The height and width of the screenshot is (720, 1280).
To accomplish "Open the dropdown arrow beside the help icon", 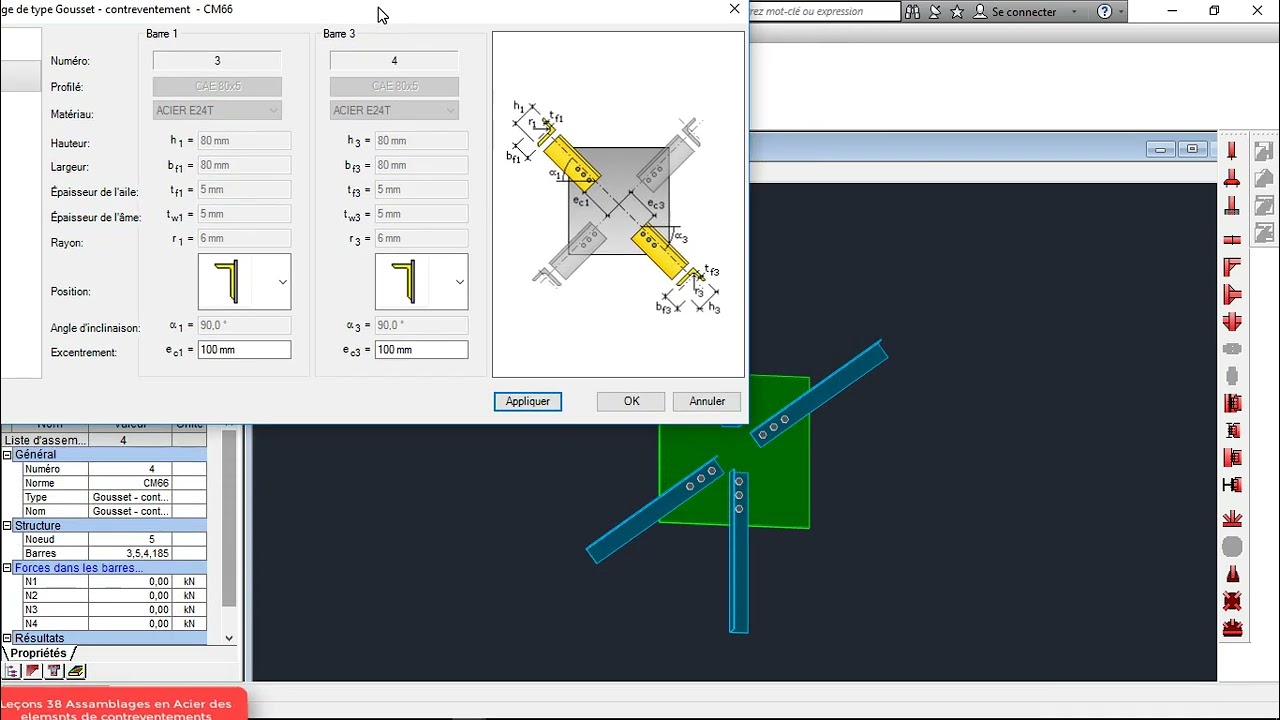I will [x=1121, y=12].
